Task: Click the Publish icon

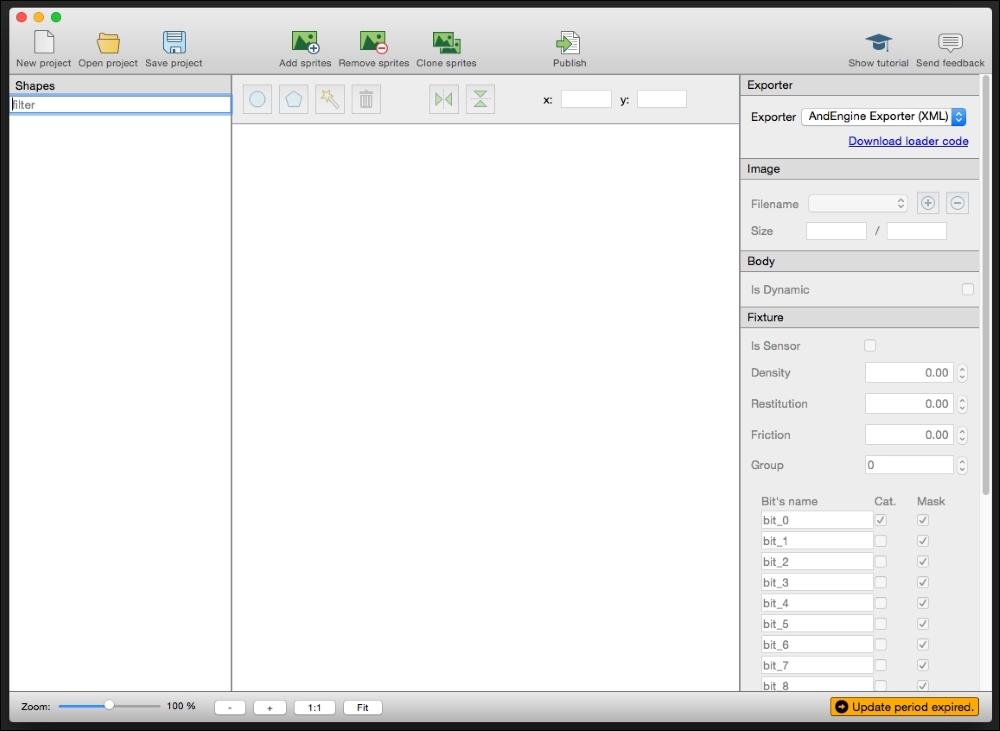Action: coord(569,43)
